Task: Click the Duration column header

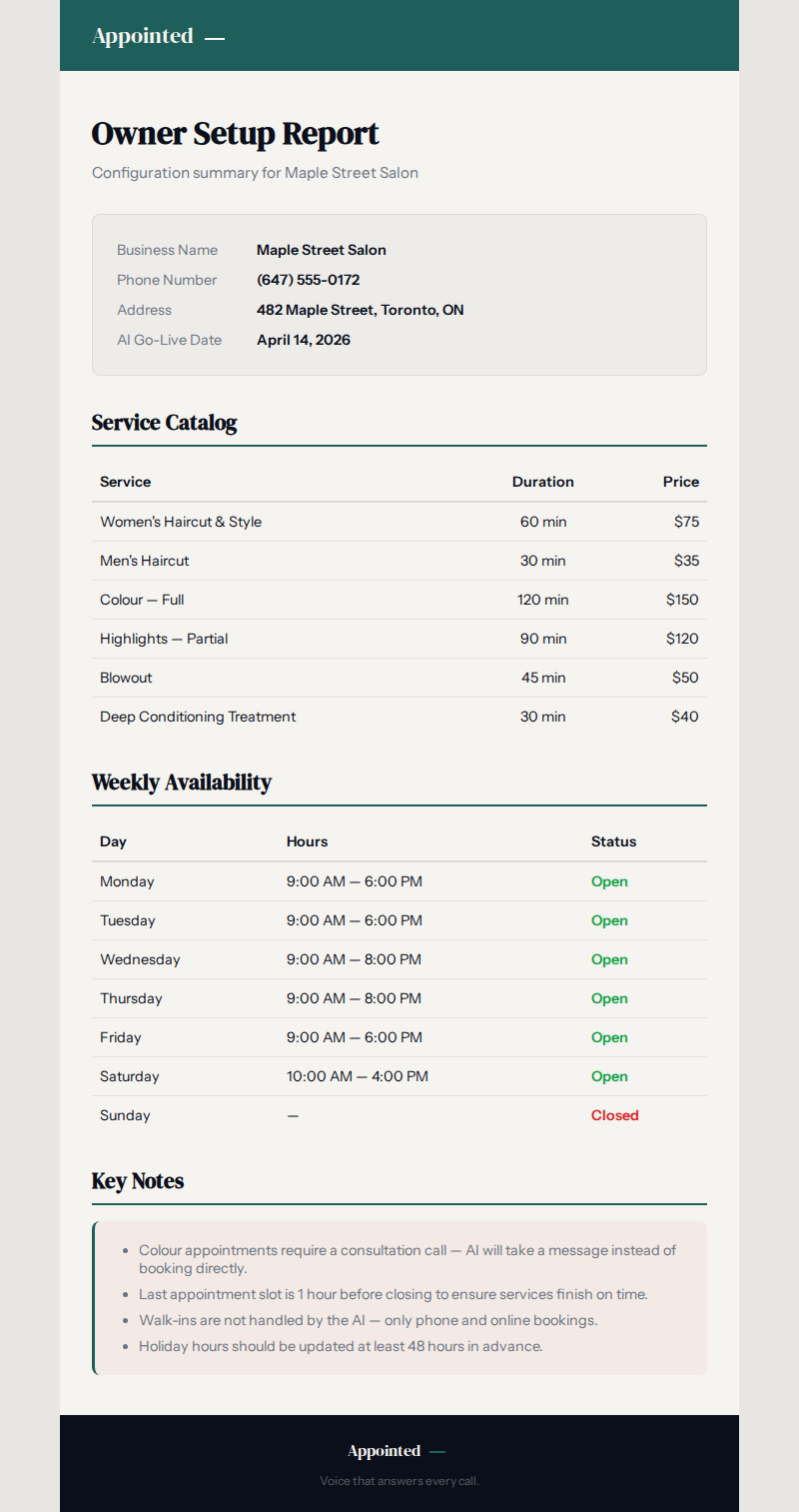Action: pos(543,482)
